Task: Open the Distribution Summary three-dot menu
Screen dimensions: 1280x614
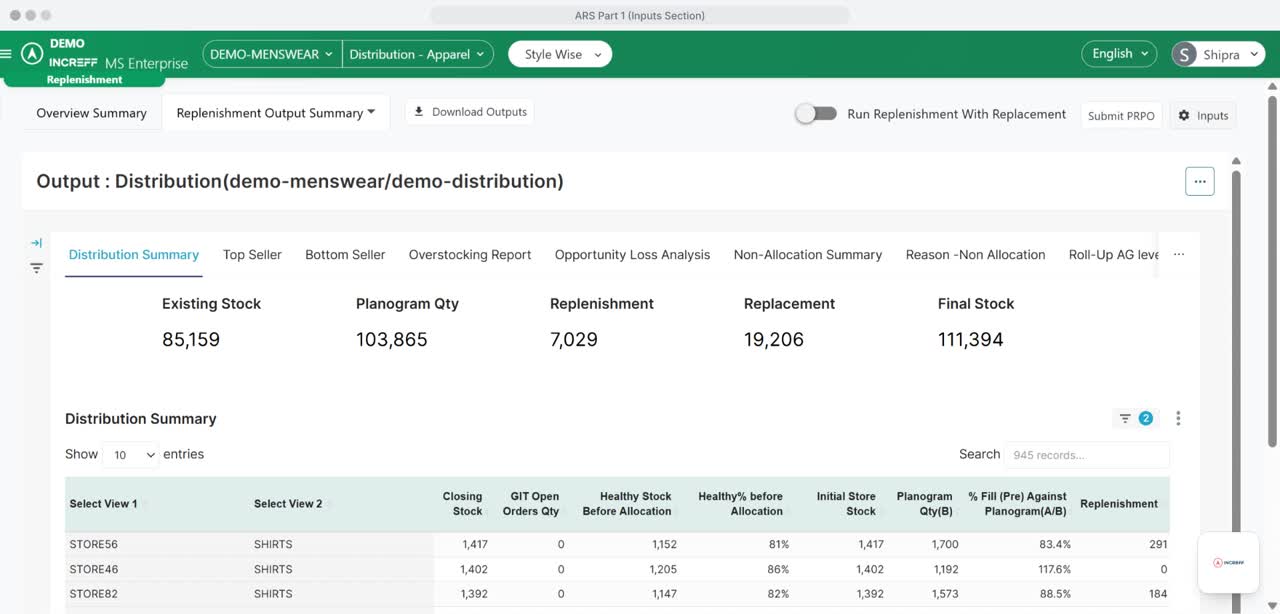Action: pos(1178,419)
